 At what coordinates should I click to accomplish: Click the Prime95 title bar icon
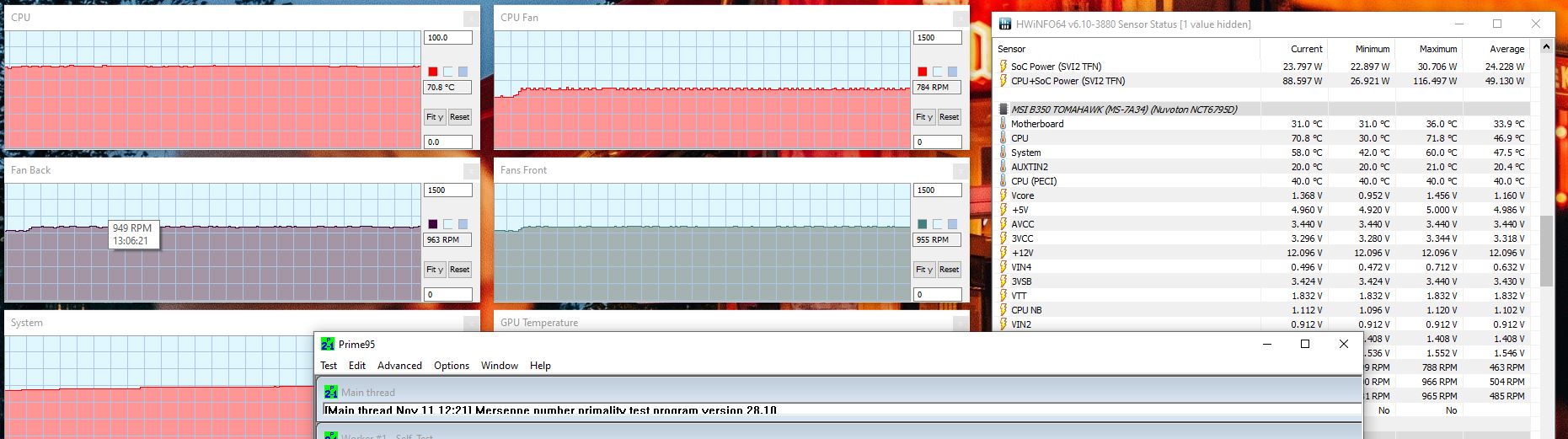click(x=328, y=344)
